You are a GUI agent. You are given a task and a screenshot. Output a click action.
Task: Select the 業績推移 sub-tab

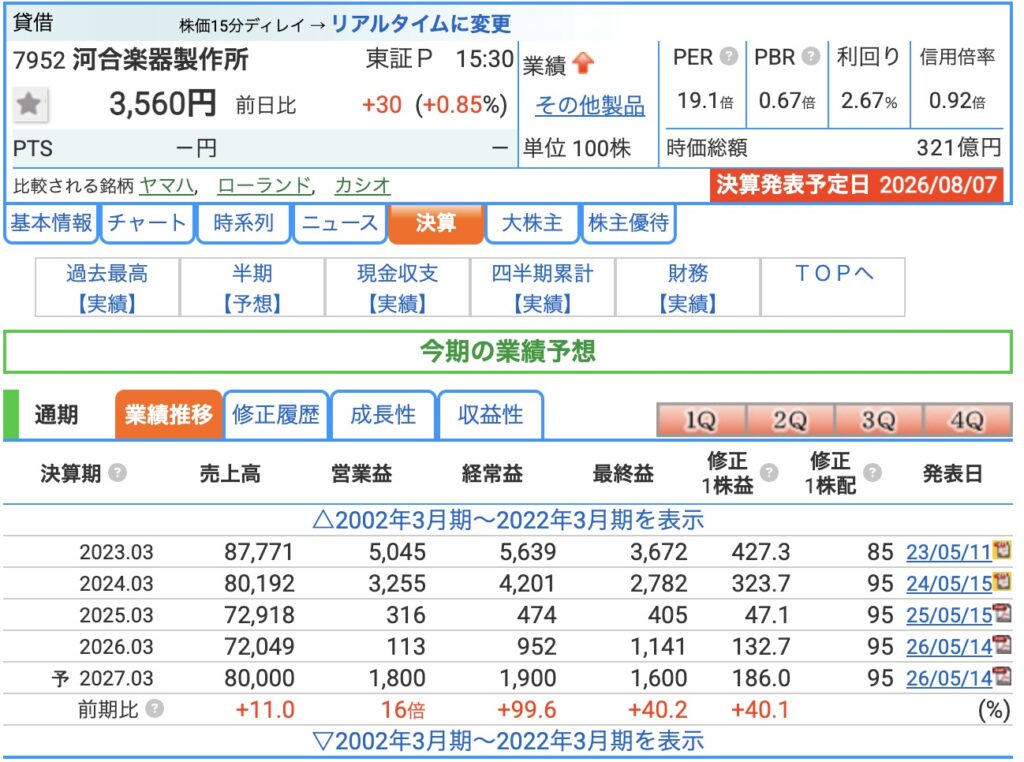tap(168, 415)
